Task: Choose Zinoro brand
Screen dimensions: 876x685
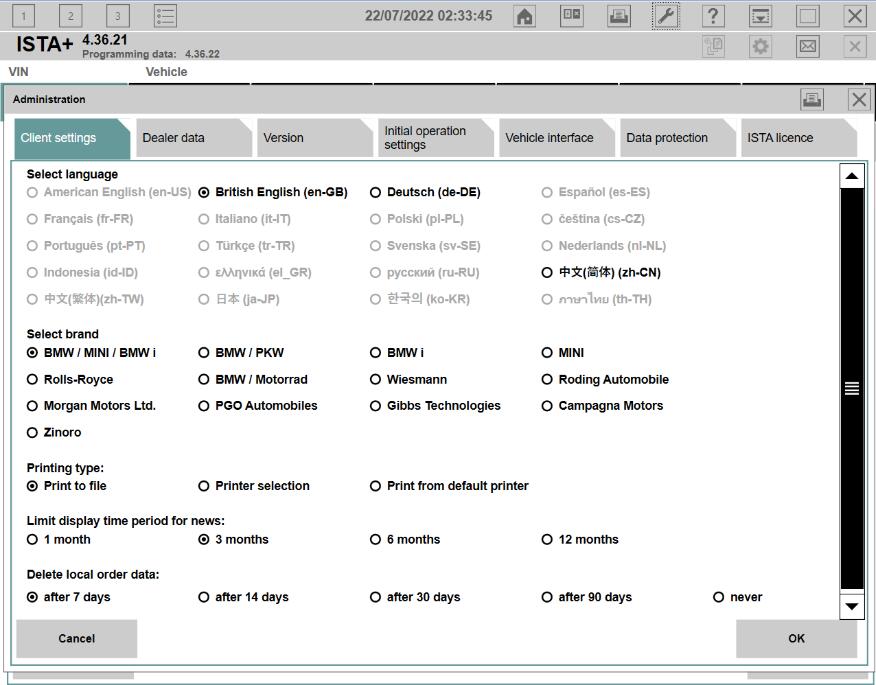Action: click(54, 432)
